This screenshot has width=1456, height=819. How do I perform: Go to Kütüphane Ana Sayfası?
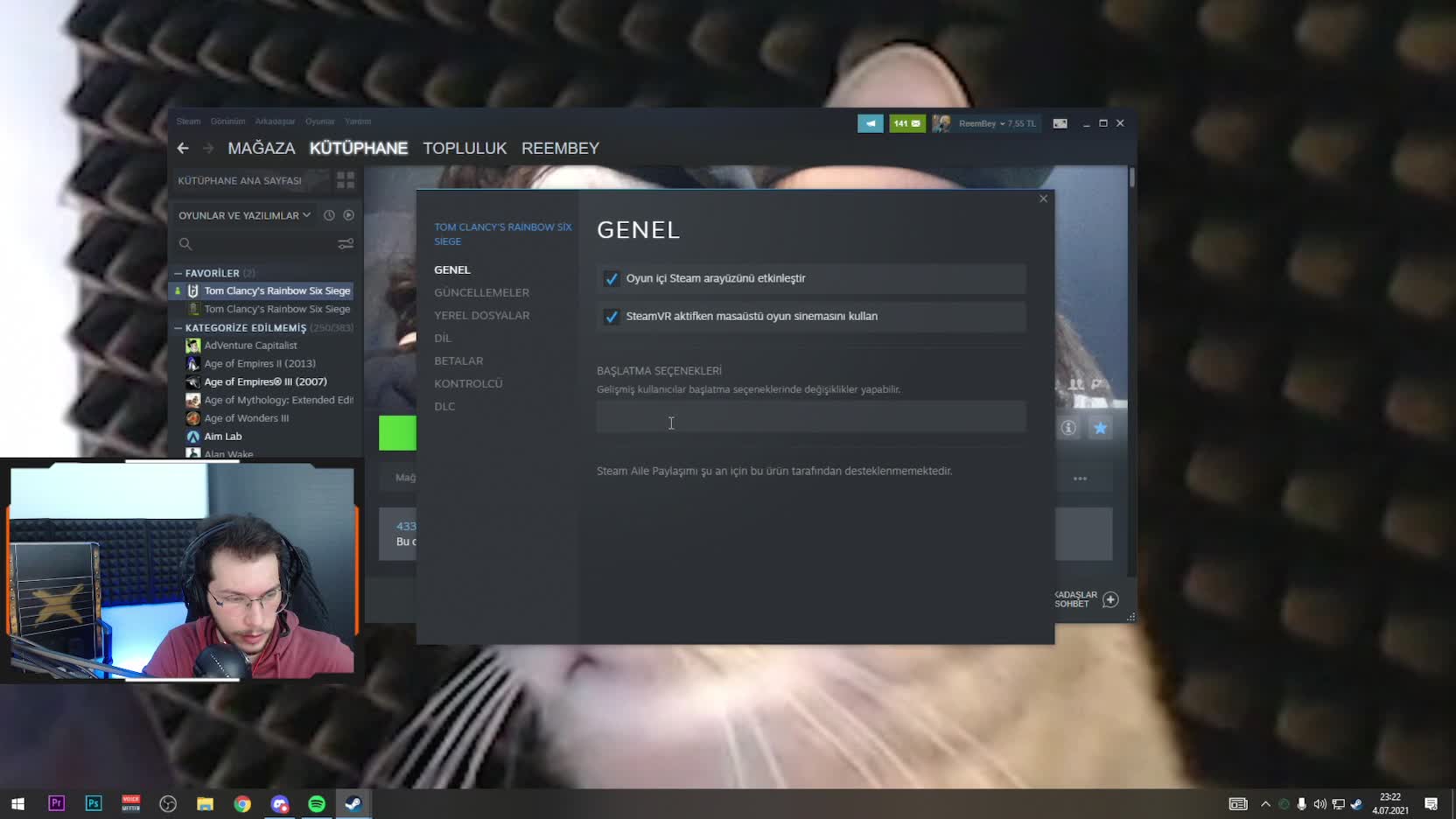click(x=240, y=180)
